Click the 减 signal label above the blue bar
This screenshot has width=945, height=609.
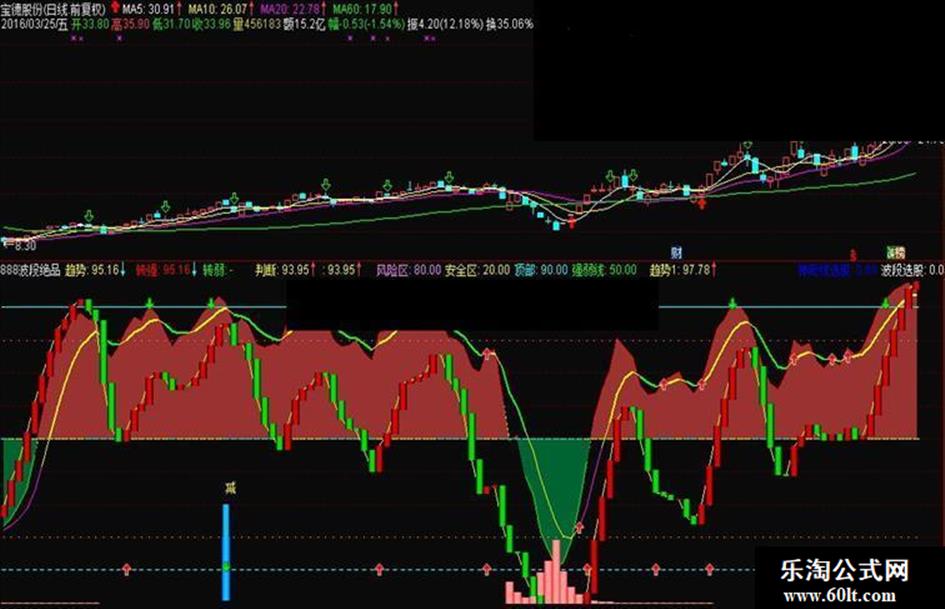(229, 486)
